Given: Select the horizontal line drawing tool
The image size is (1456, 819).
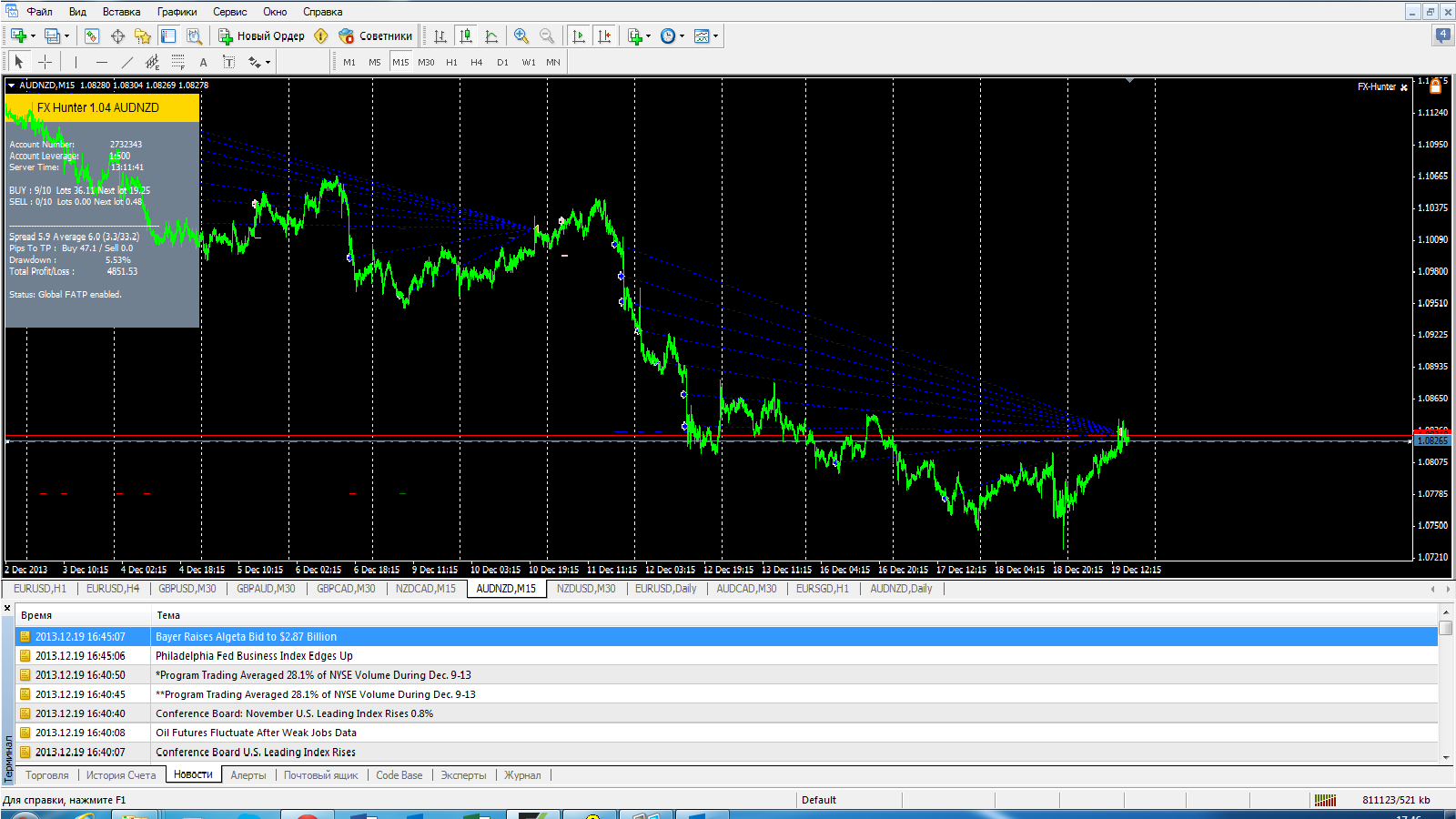Looking at the screenshot, I should pyautogui.click(x=101, y=62).
